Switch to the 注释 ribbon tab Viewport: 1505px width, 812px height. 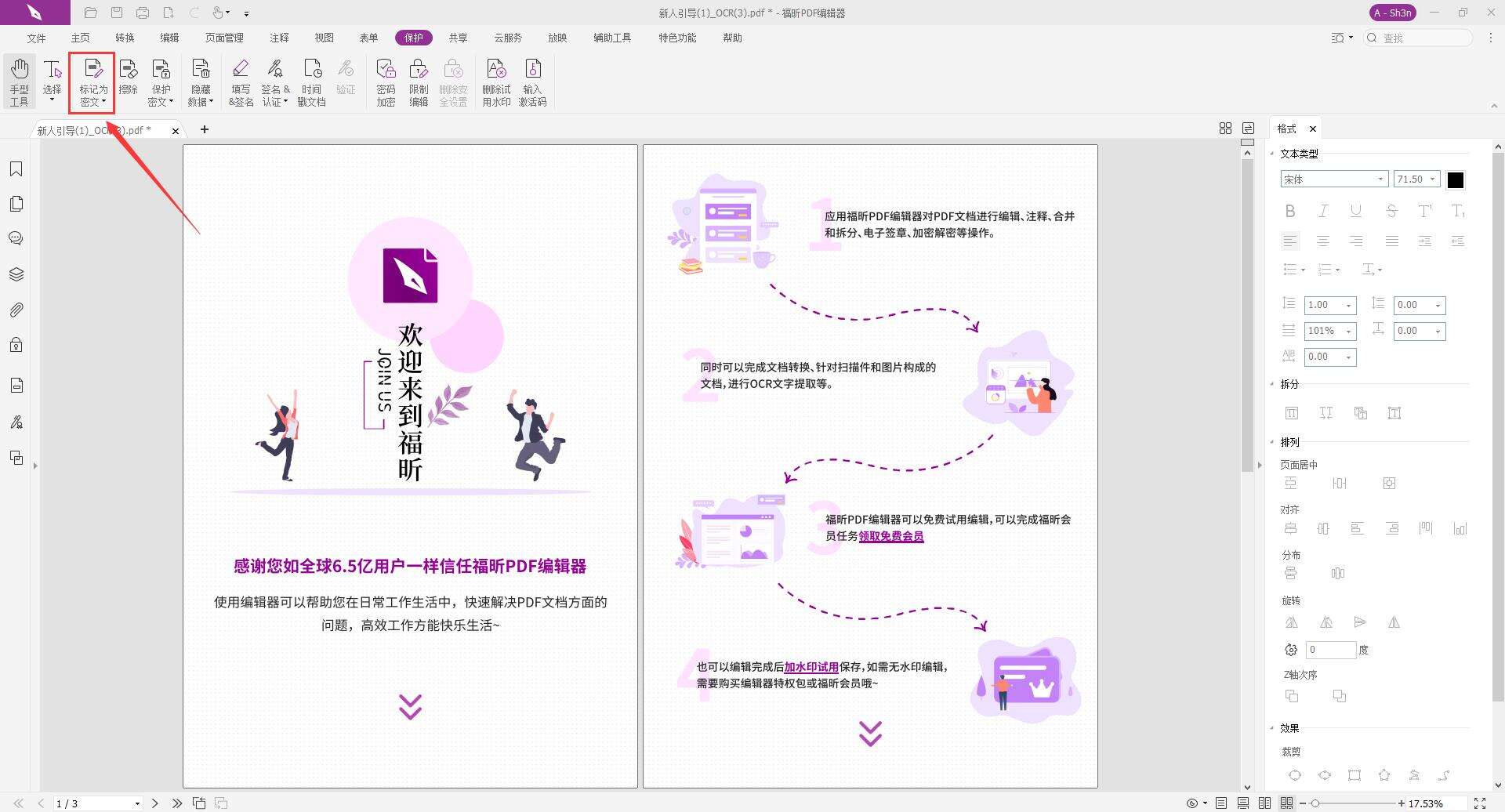pyautogui.click(x=279, y=38)
